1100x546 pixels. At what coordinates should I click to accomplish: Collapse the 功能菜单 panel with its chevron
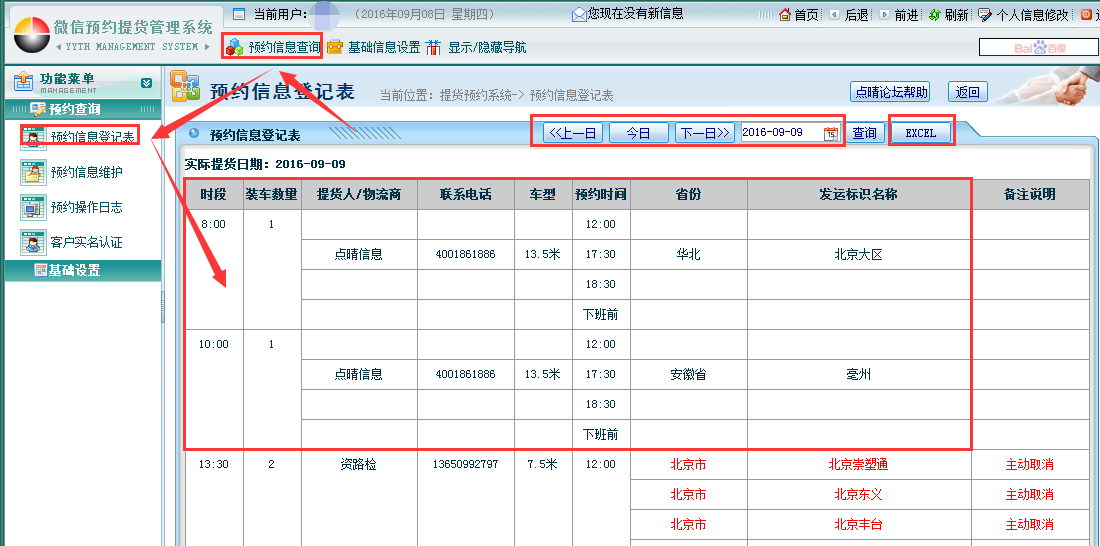(147, 83)
